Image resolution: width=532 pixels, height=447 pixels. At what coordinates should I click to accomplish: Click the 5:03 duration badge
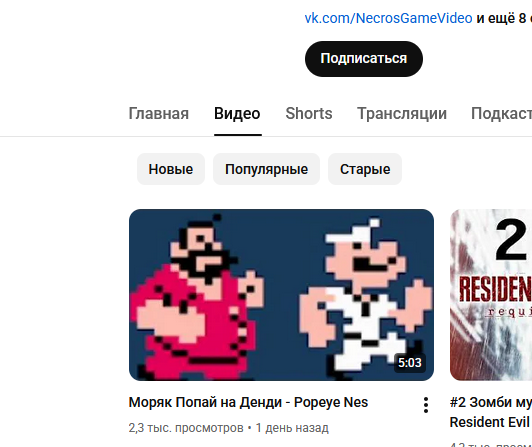[x=410, y=363]
